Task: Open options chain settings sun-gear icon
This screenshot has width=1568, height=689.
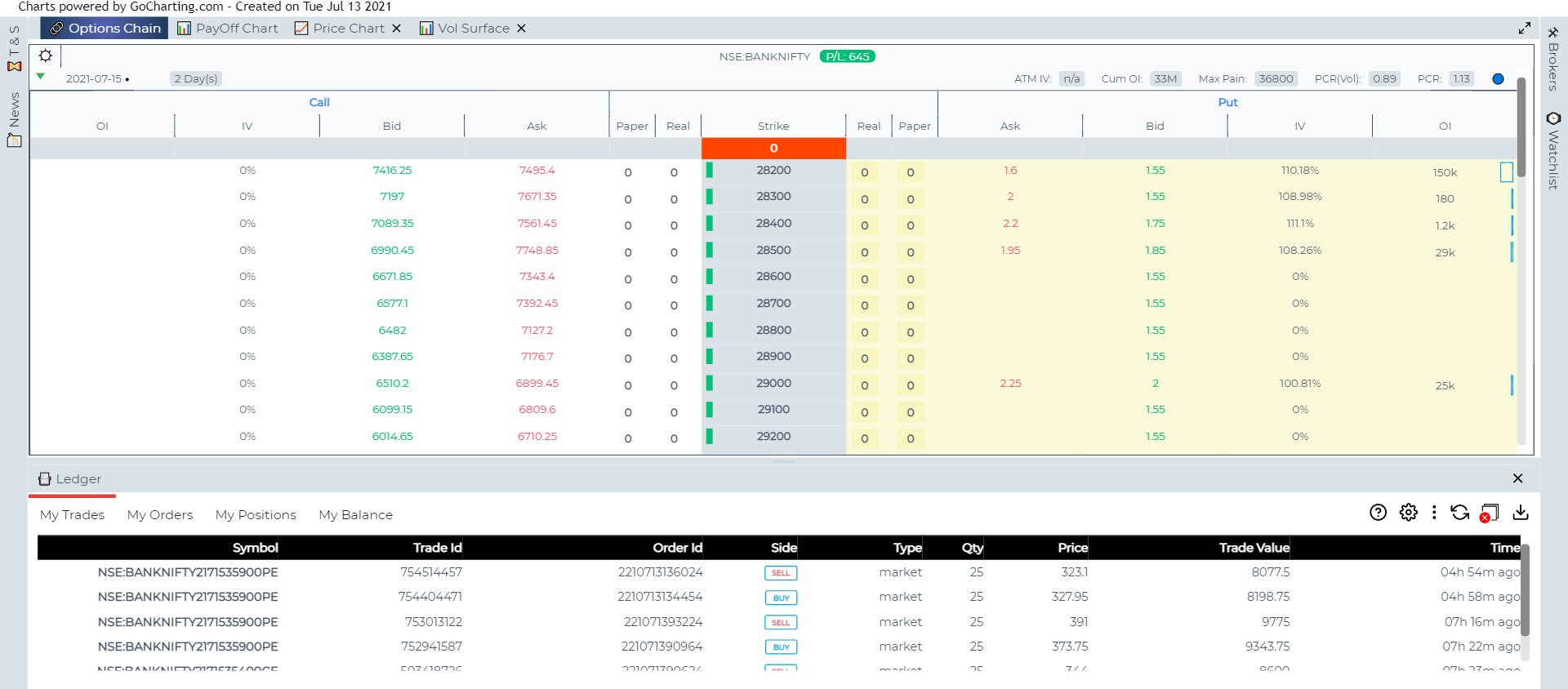Action: [46, 56]
